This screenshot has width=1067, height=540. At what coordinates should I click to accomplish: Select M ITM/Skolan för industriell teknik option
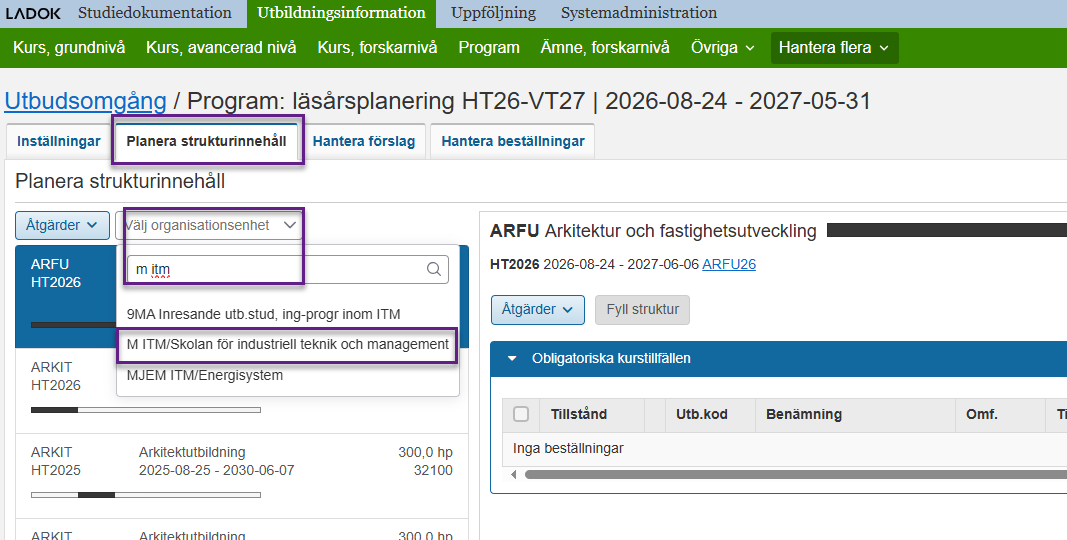coord(288,344)
